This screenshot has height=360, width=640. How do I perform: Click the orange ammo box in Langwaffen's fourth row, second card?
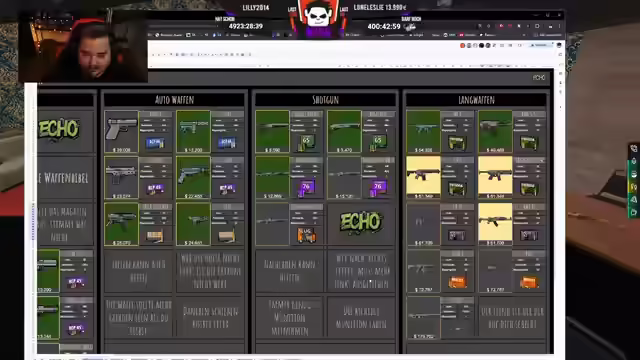(x=529, y=282)
